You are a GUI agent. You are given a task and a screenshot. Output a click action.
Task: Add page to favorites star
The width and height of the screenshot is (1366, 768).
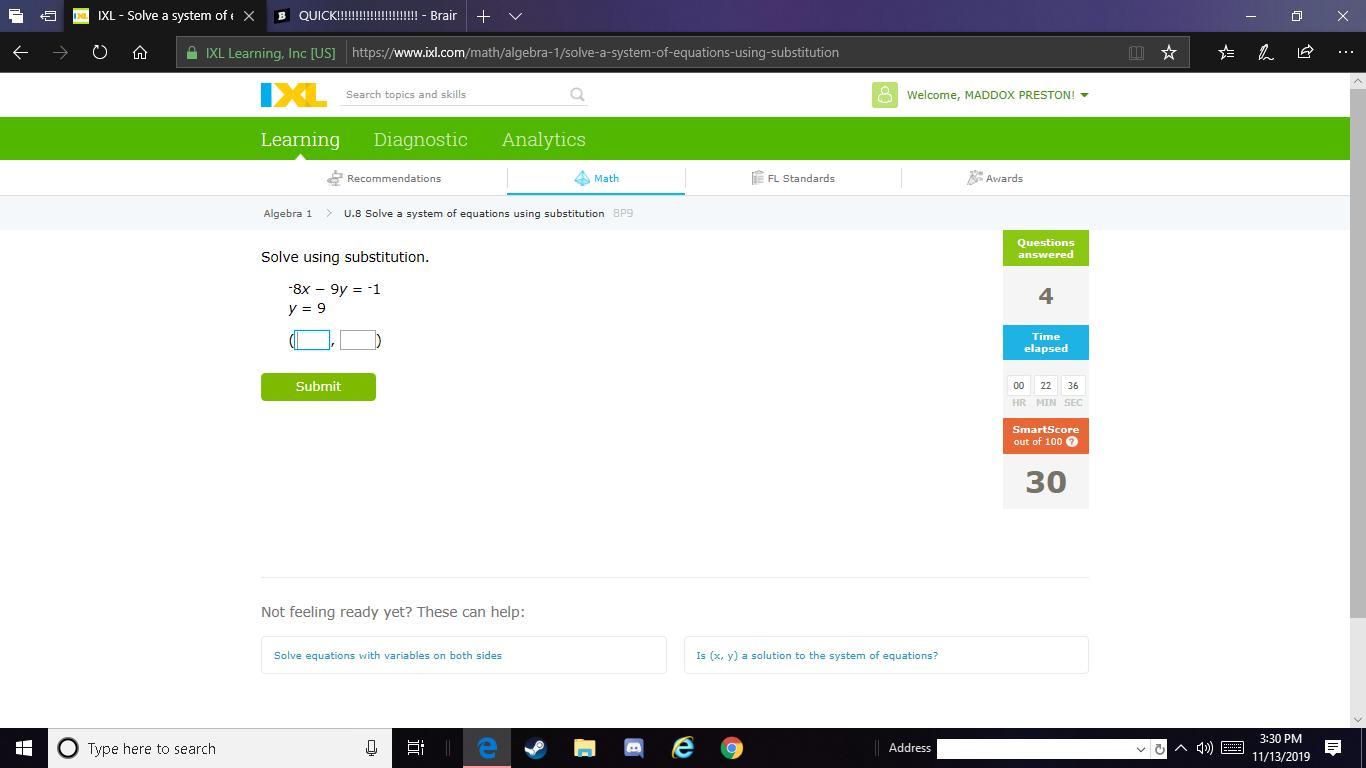(1168, 52)
